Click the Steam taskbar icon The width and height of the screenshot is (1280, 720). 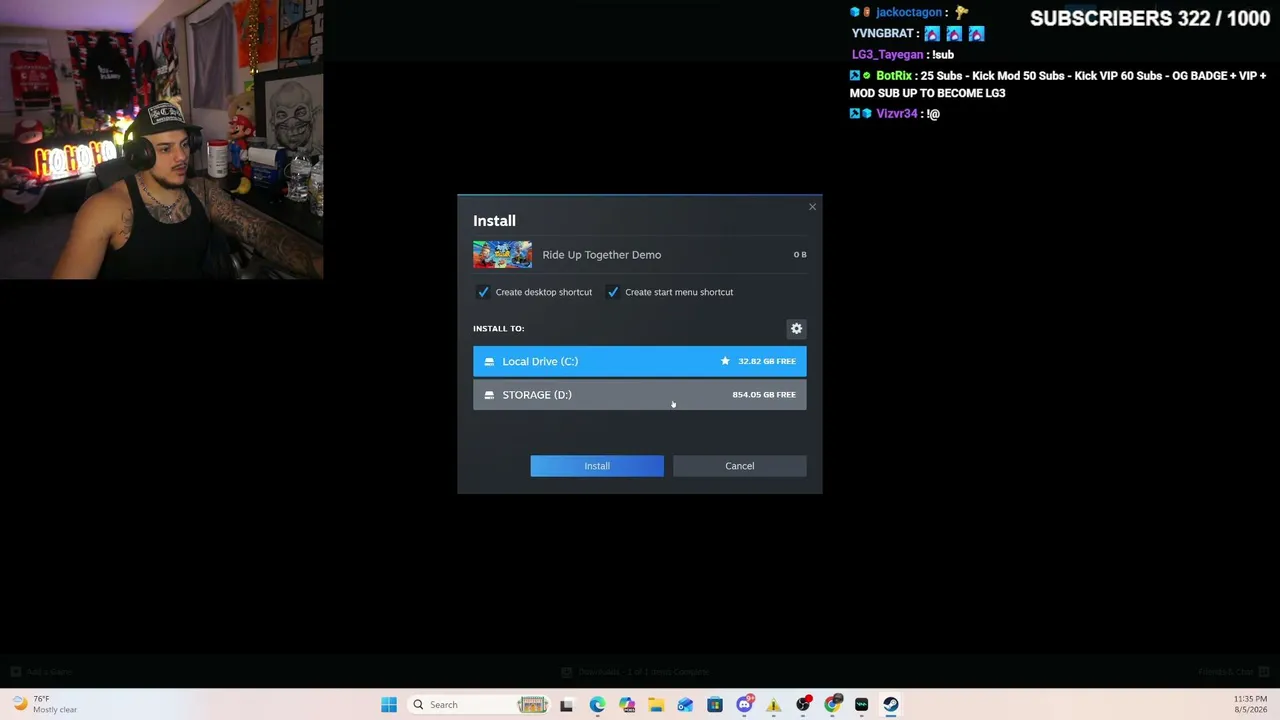(891, 705)
